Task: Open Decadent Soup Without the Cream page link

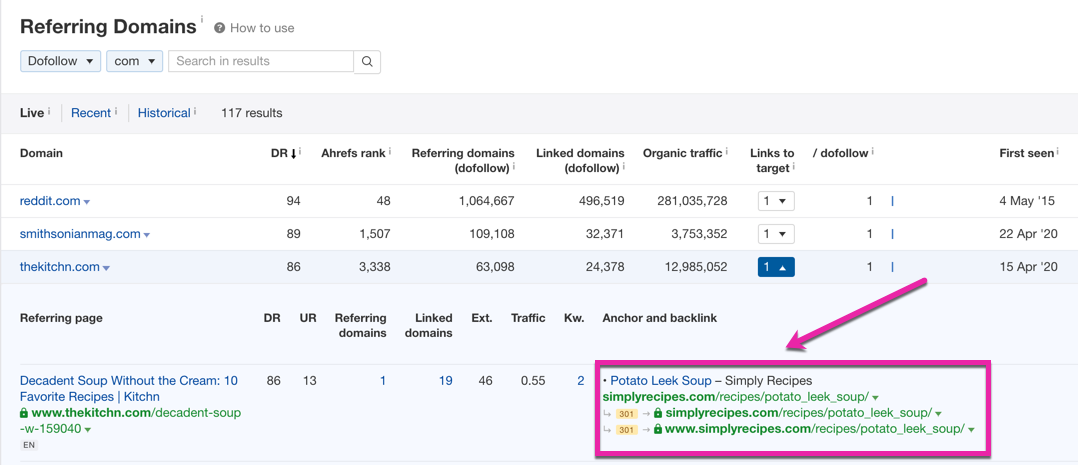Action: pyautogui.click(x=129, y=389)
